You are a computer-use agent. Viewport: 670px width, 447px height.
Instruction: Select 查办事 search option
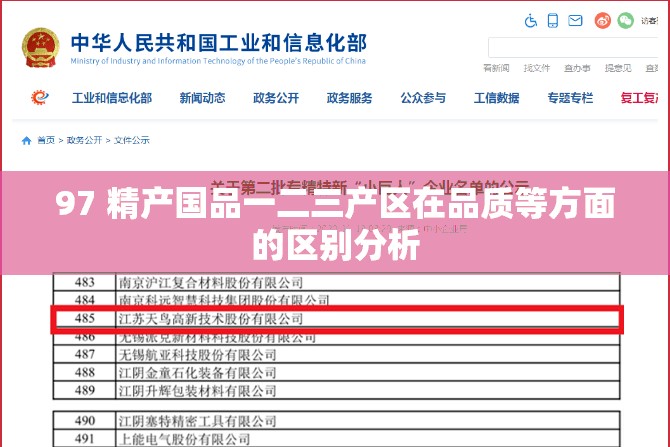(577, 68)
